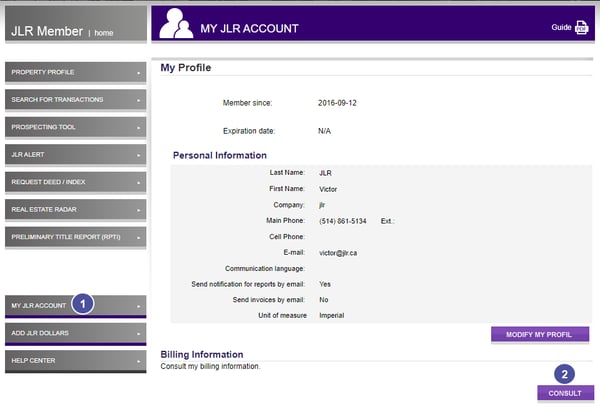Click 'Consult my billing information.' text

coord(210,366)
